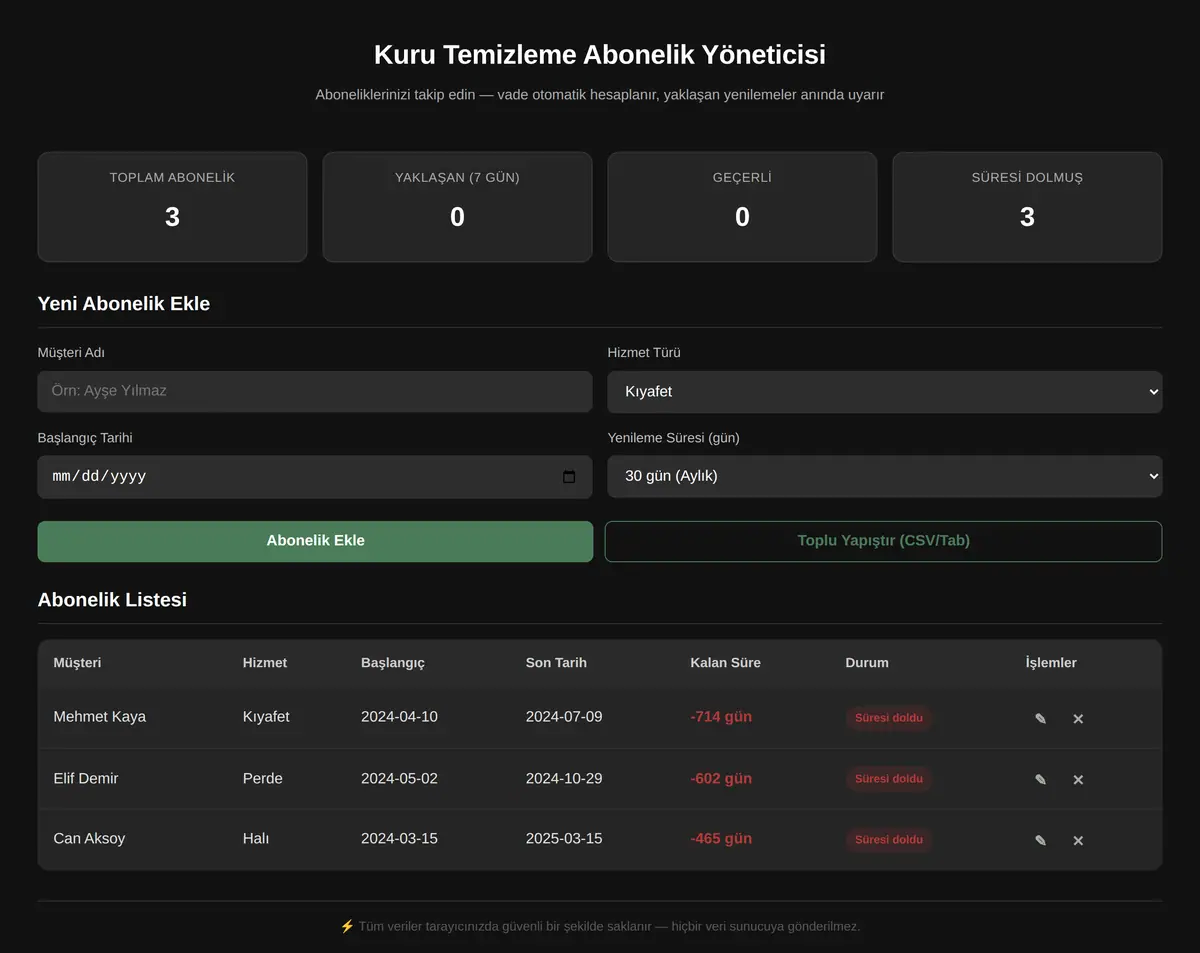
Task: Expand the Yenileme Süresi dropdown
Action: pos(884,476)
